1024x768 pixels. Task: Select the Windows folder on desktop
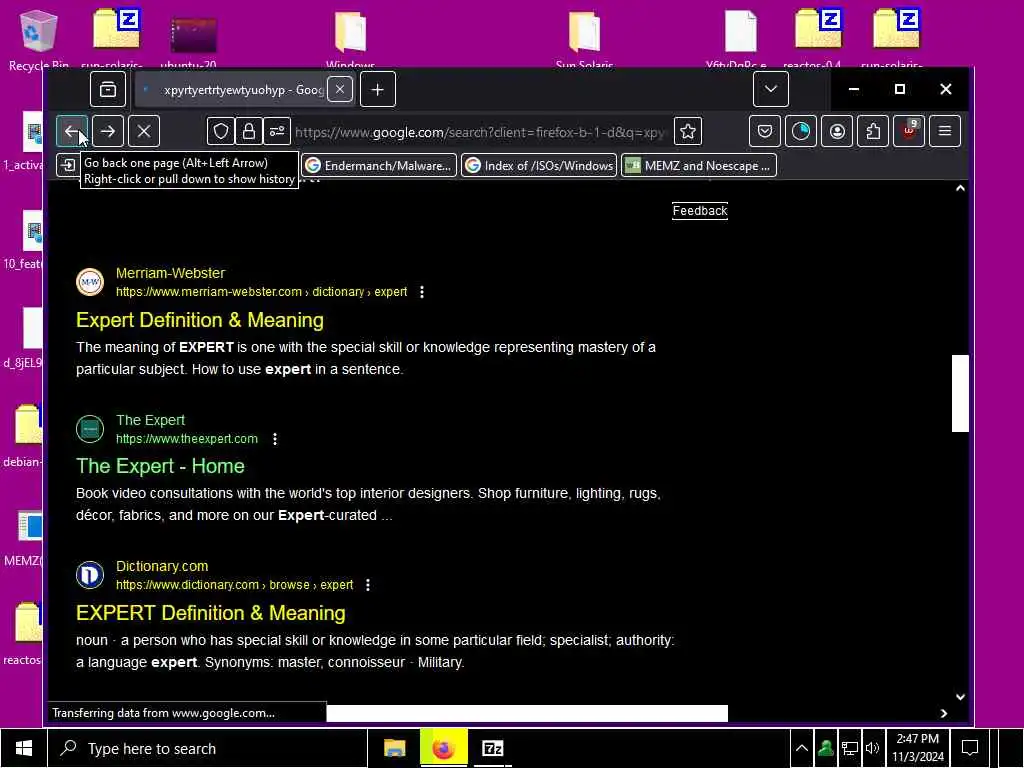pos(350,38)
